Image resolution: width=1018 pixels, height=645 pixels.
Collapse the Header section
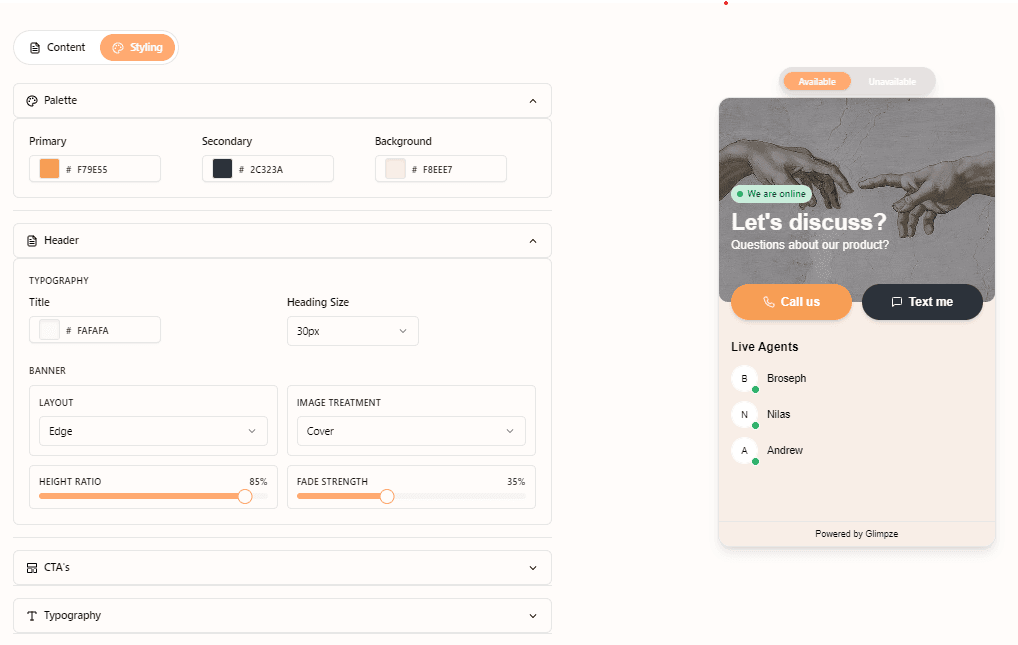532,240
